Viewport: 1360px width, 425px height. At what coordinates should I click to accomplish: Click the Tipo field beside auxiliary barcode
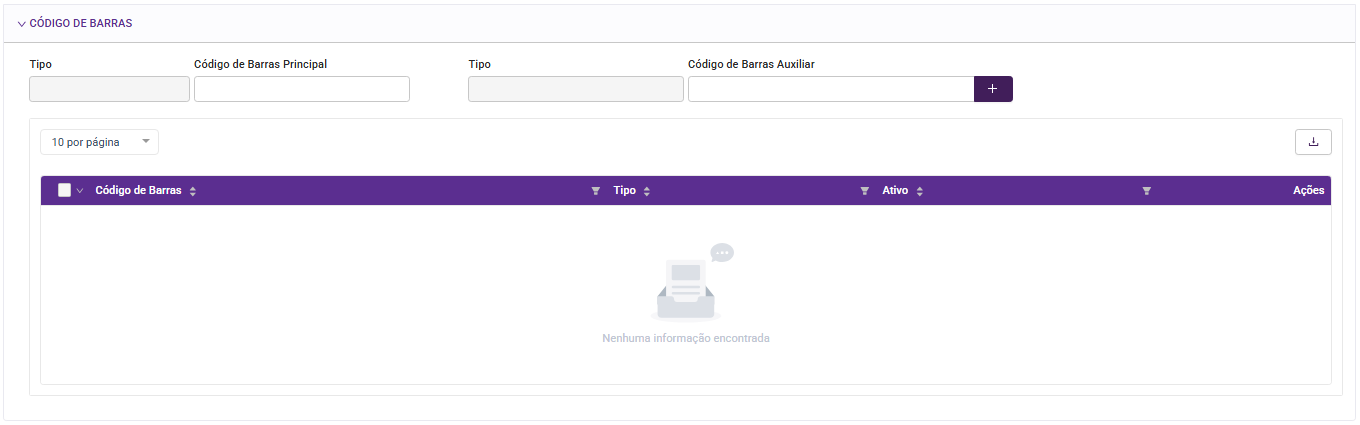click(x=576, y=89)
